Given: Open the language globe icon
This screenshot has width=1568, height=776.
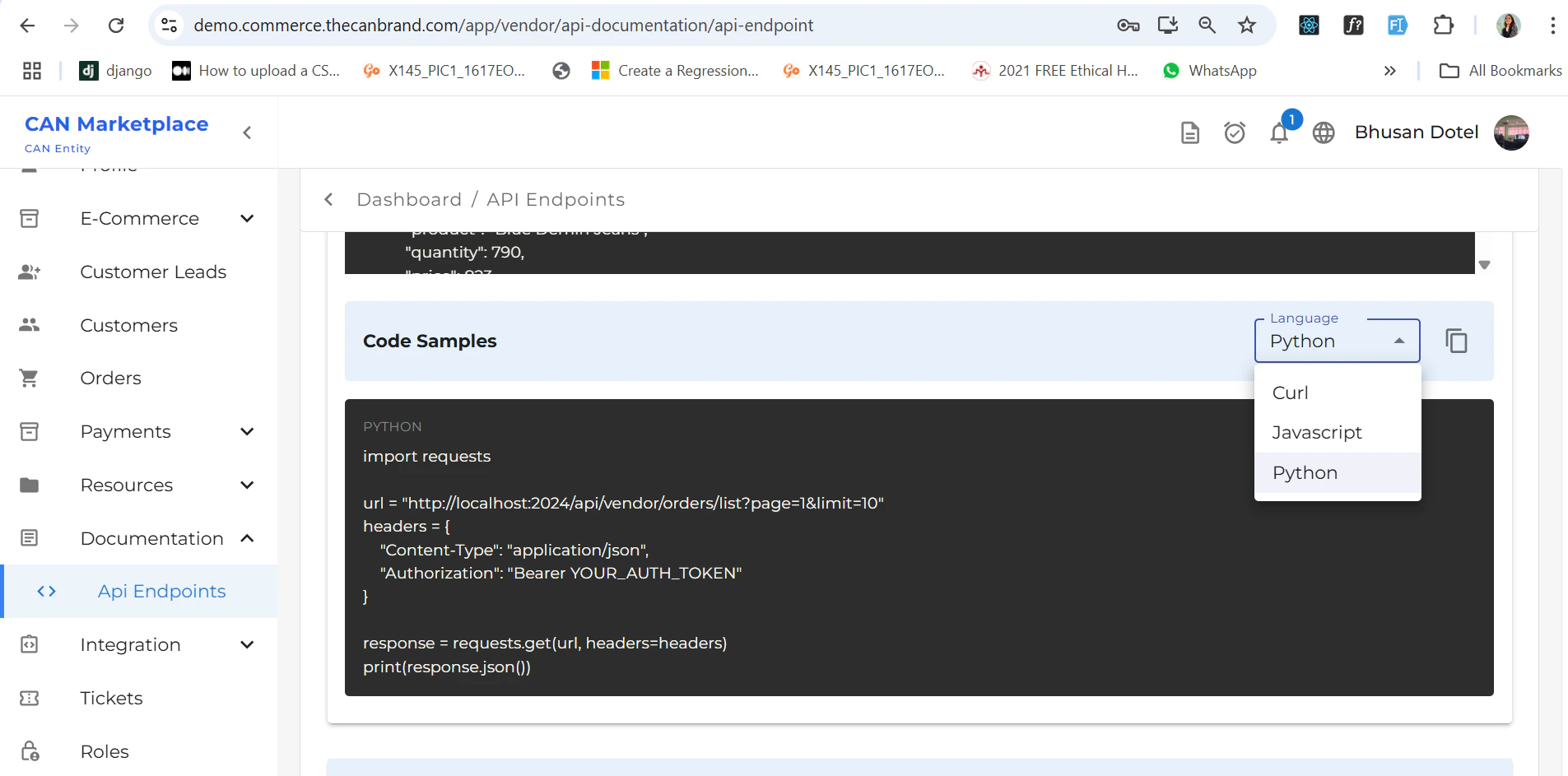Looking at the screenshot, I should click(x=1324, y=132).
